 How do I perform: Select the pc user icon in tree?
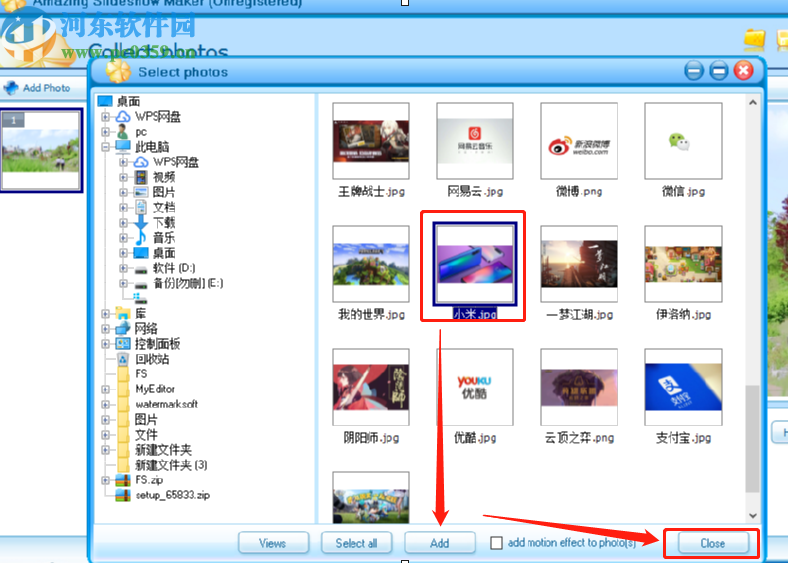122,132
